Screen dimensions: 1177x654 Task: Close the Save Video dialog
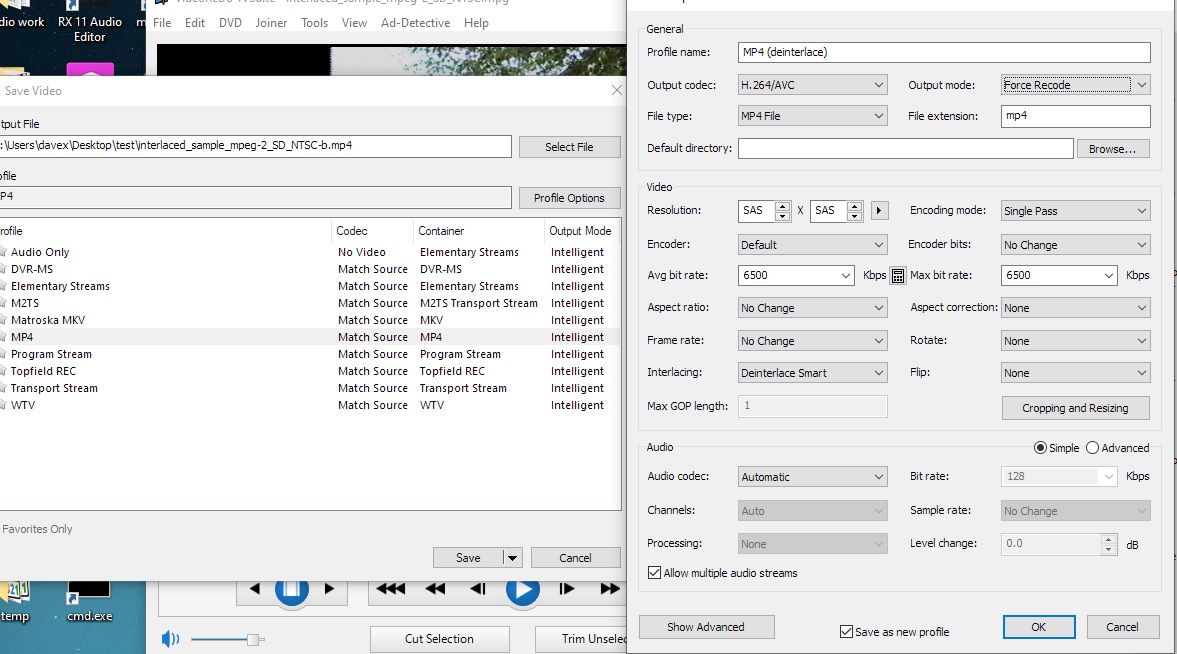[616, 90]
